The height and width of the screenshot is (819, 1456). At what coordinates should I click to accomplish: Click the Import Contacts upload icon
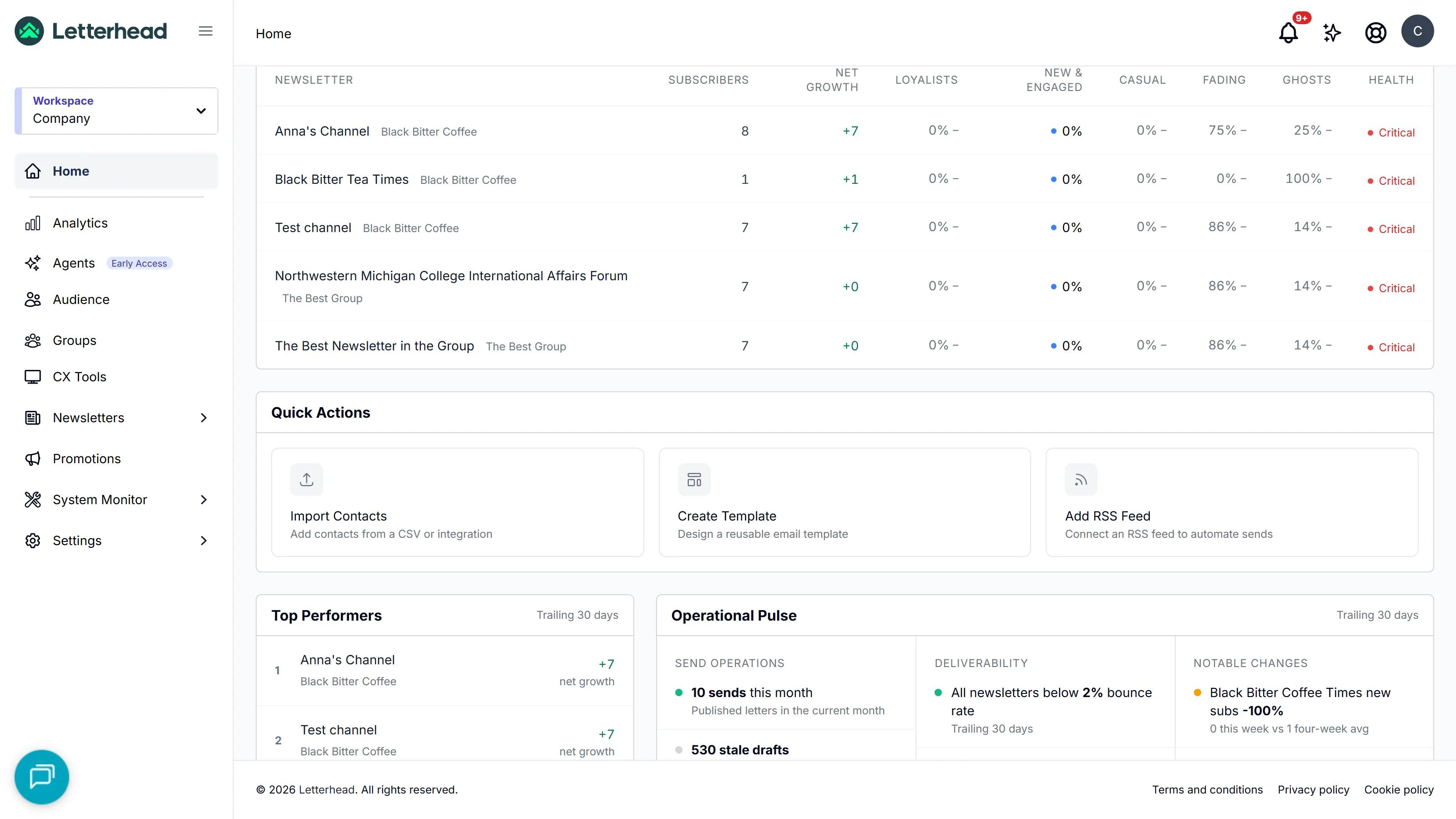tap(306, 479)
